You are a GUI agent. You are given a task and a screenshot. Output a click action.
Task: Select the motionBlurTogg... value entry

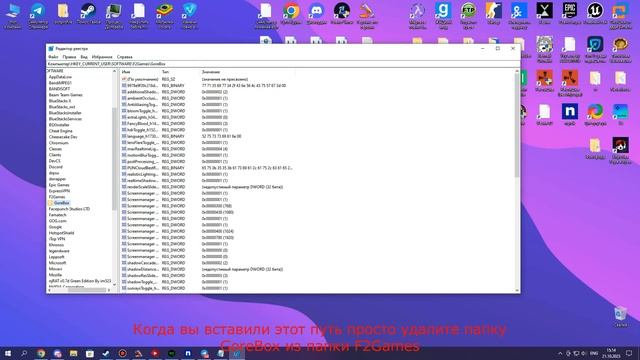tap(140, 155)
